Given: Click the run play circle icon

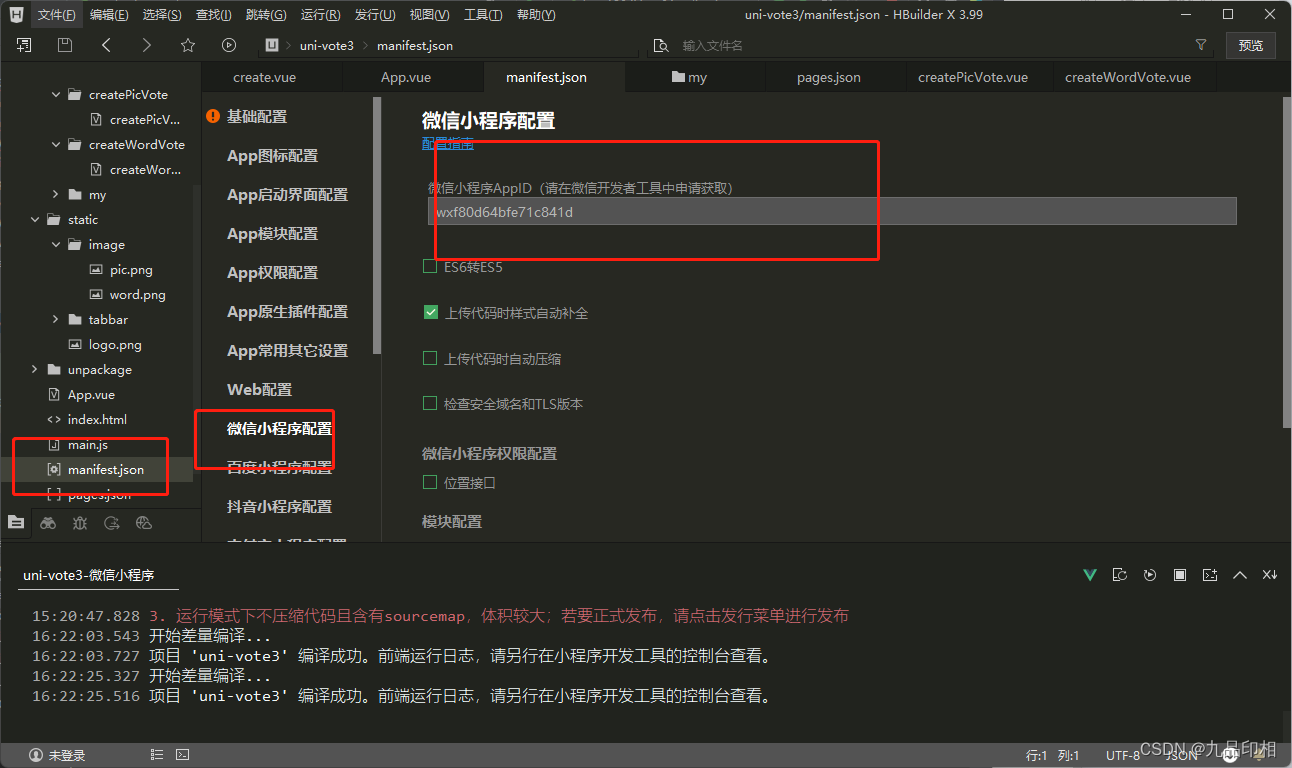Looking at the screenshot, I should tap(229, 45).
